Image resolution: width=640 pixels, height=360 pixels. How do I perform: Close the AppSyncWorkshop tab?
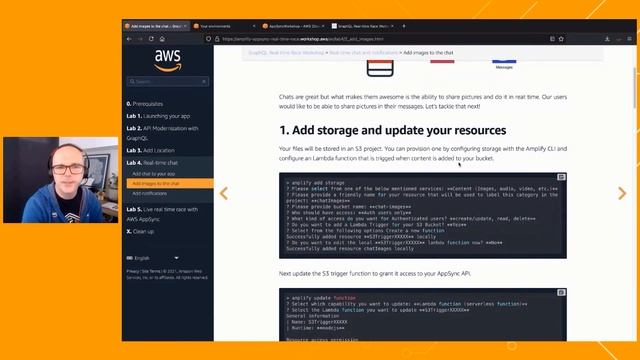point(323,26)
